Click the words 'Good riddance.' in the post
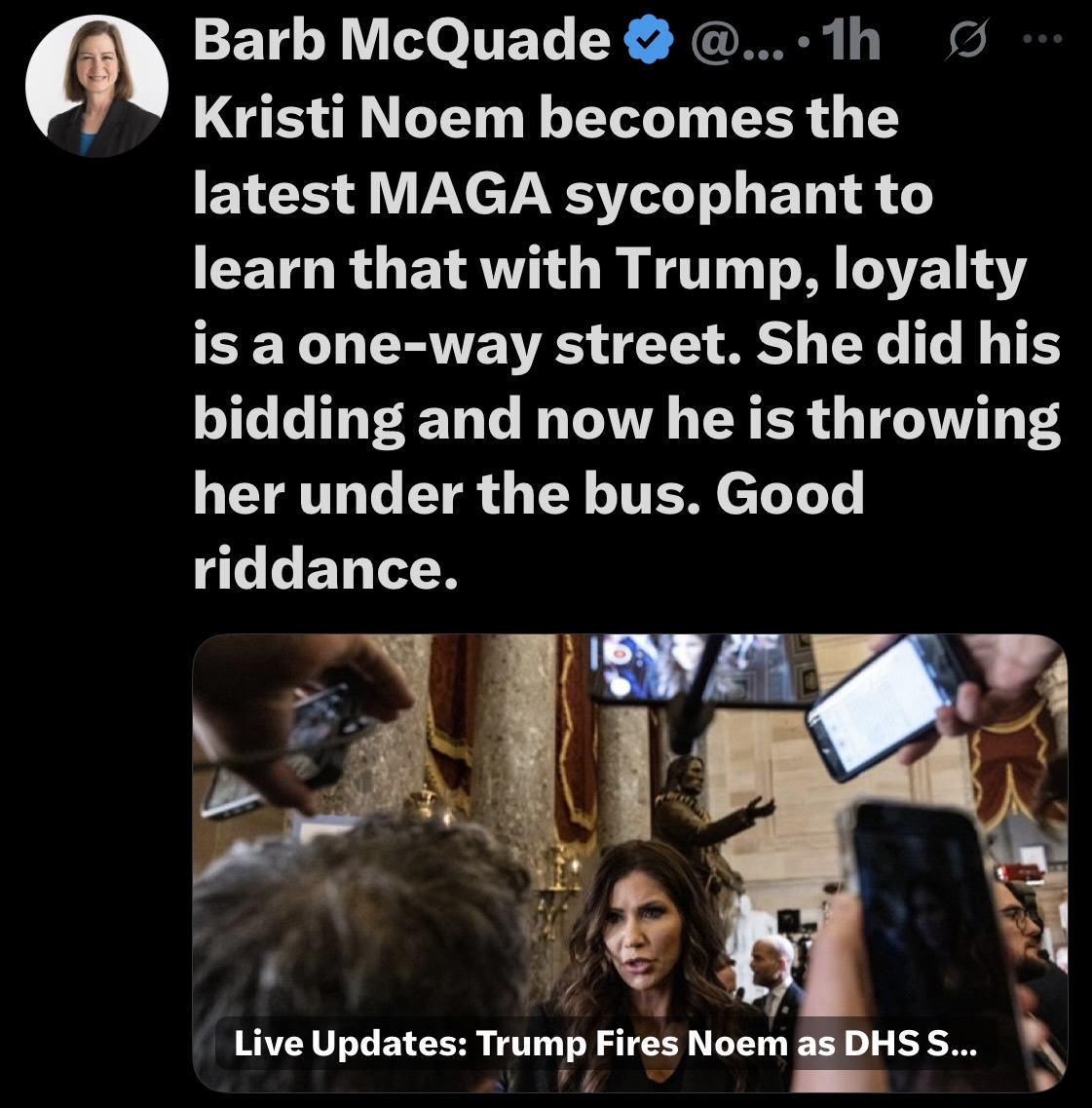1092x1108 pixels. 529,530
